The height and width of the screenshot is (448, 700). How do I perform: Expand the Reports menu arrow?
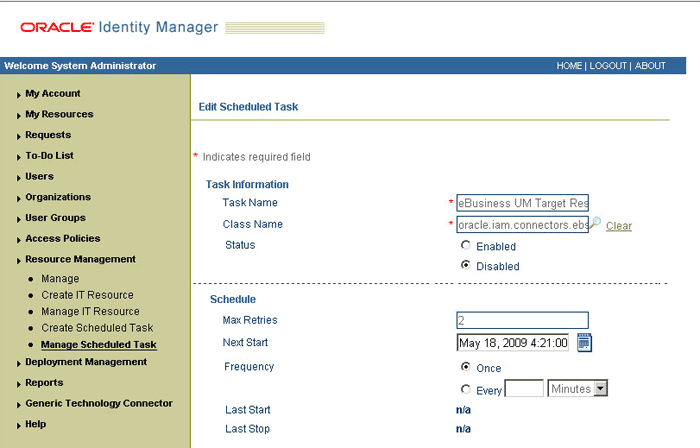[x=19, y=384]
